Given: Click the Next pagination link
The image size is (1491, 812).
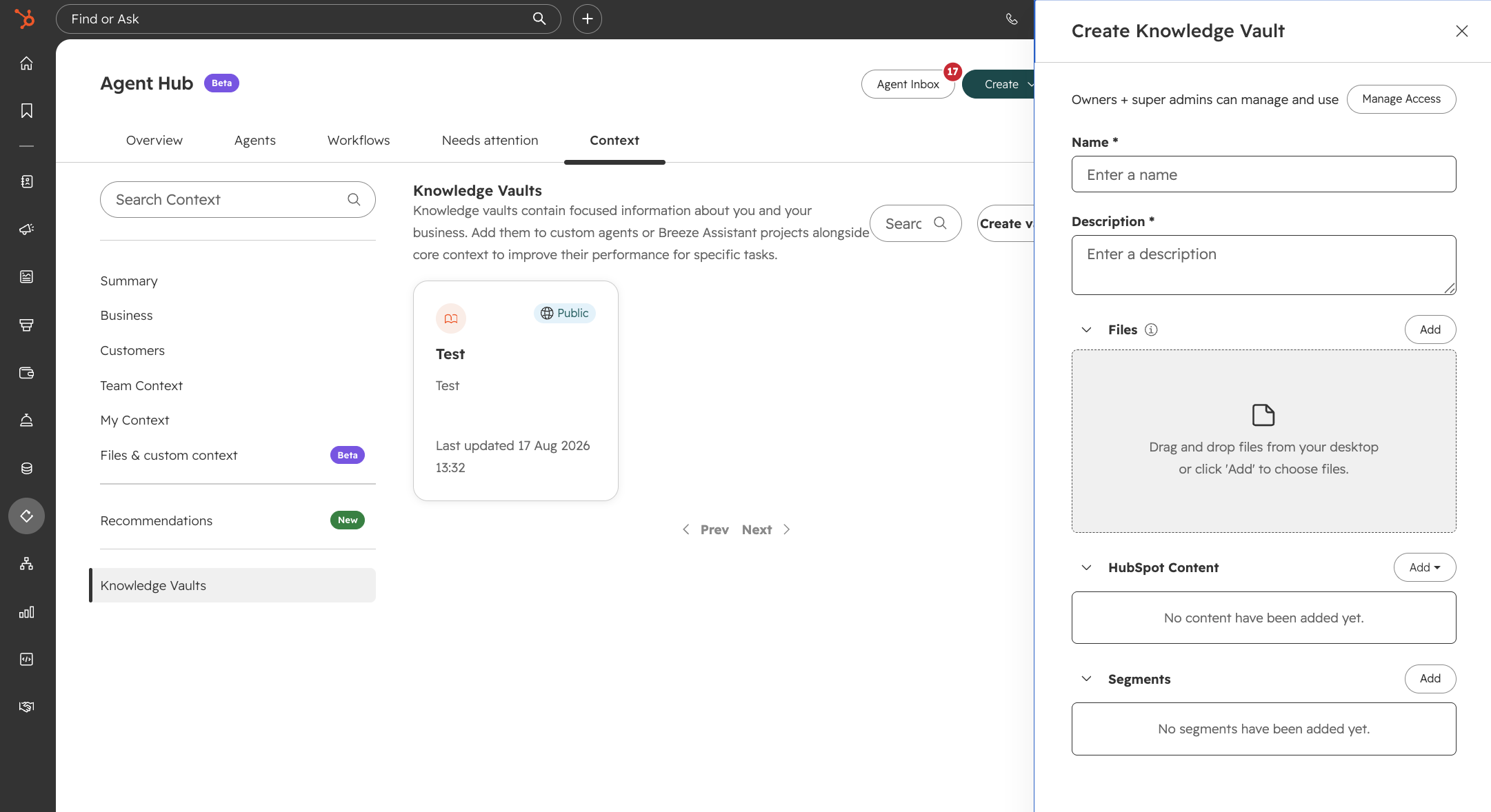Looking at the screenshot, I should tap(757, 529).
